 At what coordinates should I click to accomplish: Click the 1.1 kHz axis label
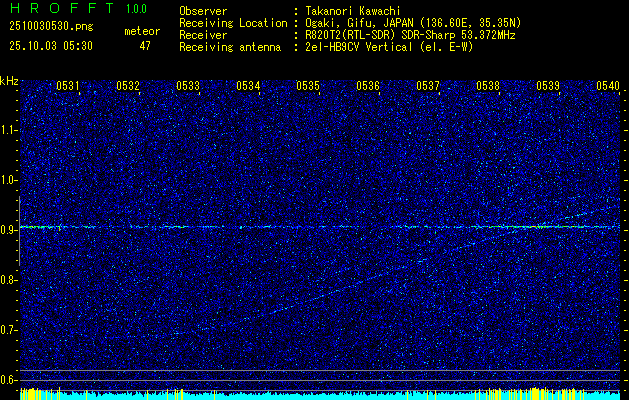point(8,130)
